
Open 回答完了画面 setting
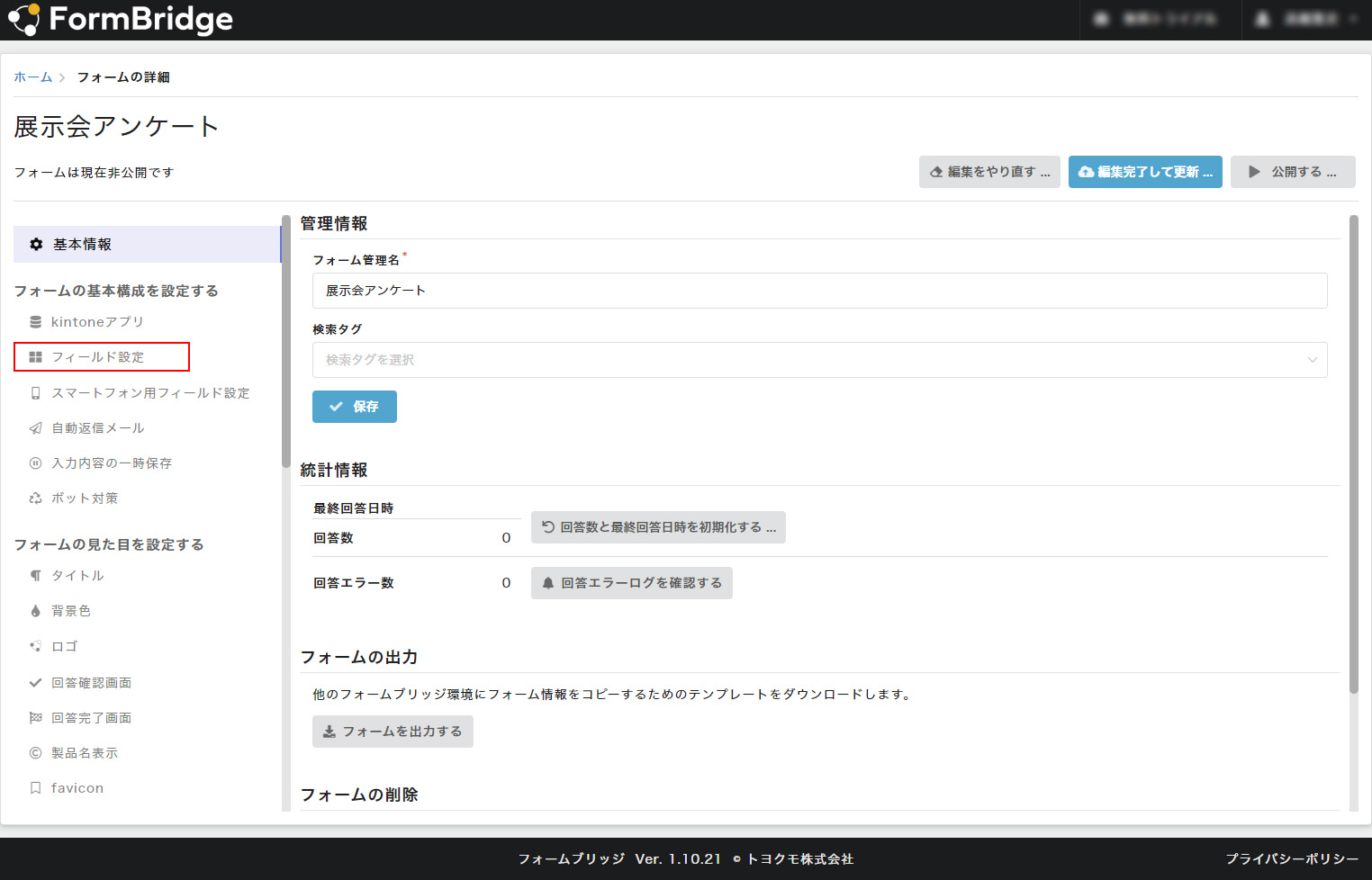[x=92, y=718]
